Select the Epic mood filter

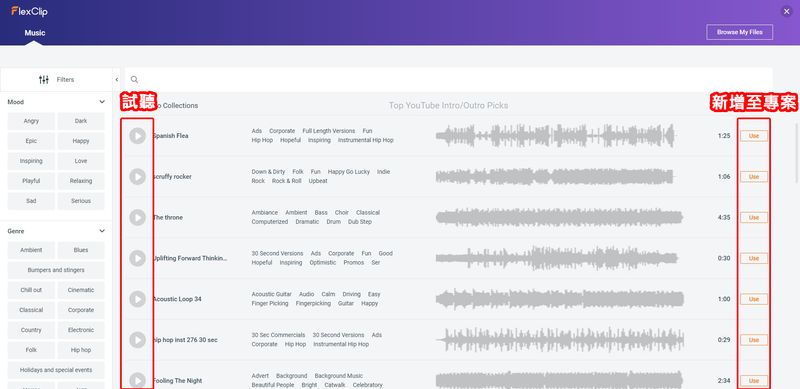click(31, 141)
